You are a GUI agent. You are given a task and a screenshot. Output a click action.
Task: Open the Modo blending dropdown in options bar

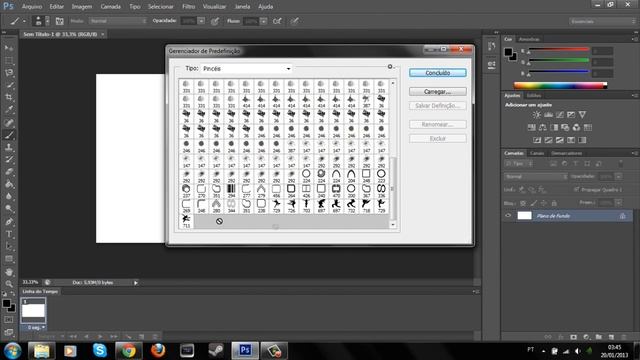tap(118, 21)
